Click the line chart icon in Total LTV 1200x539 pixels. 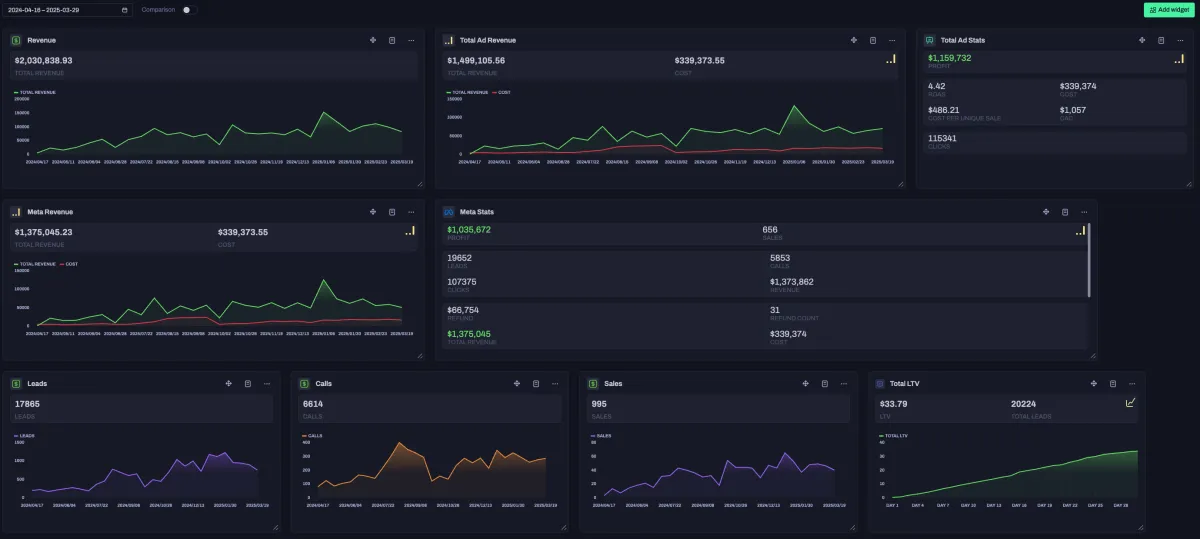point(1130,403)
